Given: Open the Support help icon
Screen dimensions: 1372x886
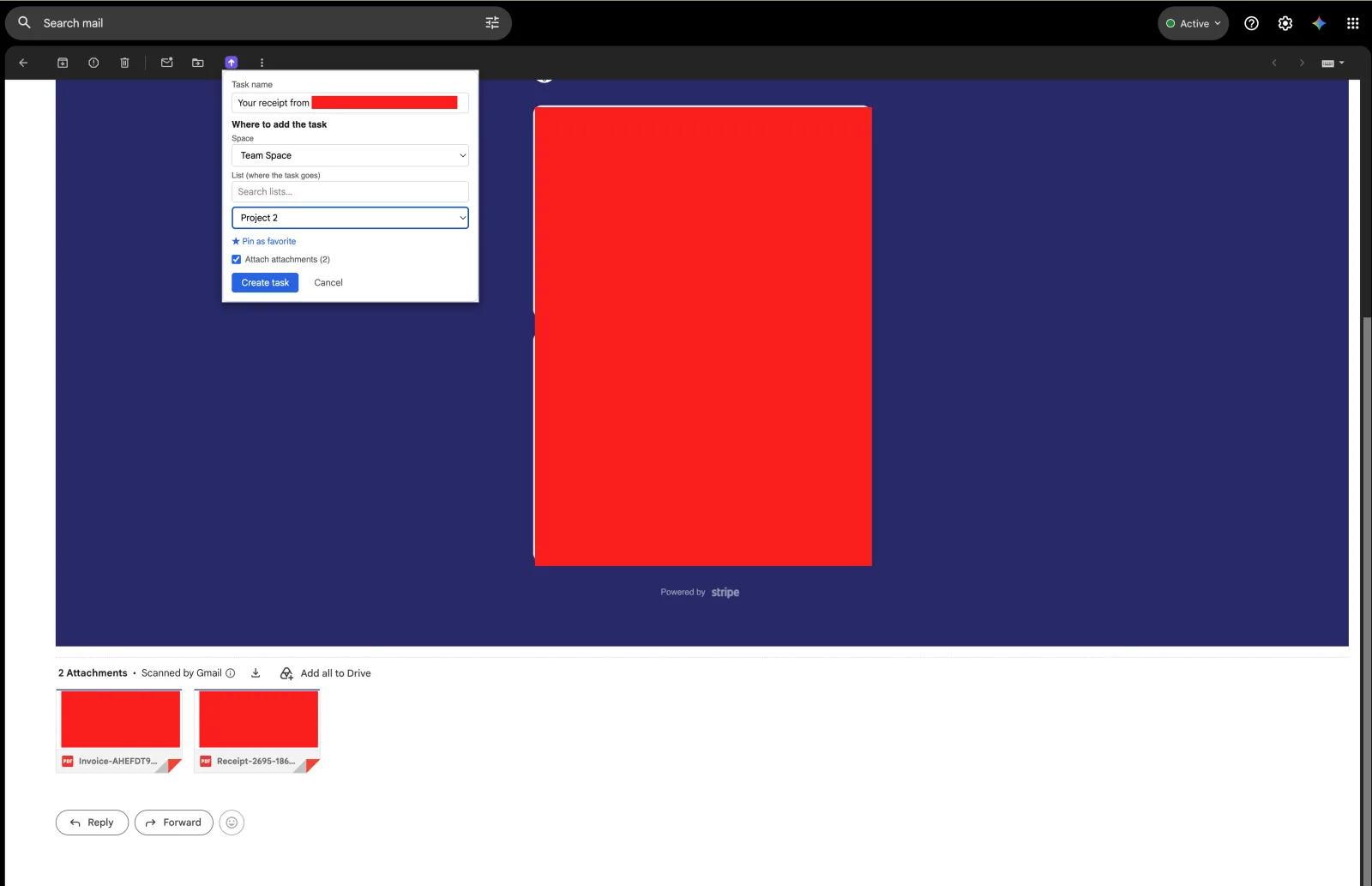Looking at the screenshot, I should click(1251, 23).
